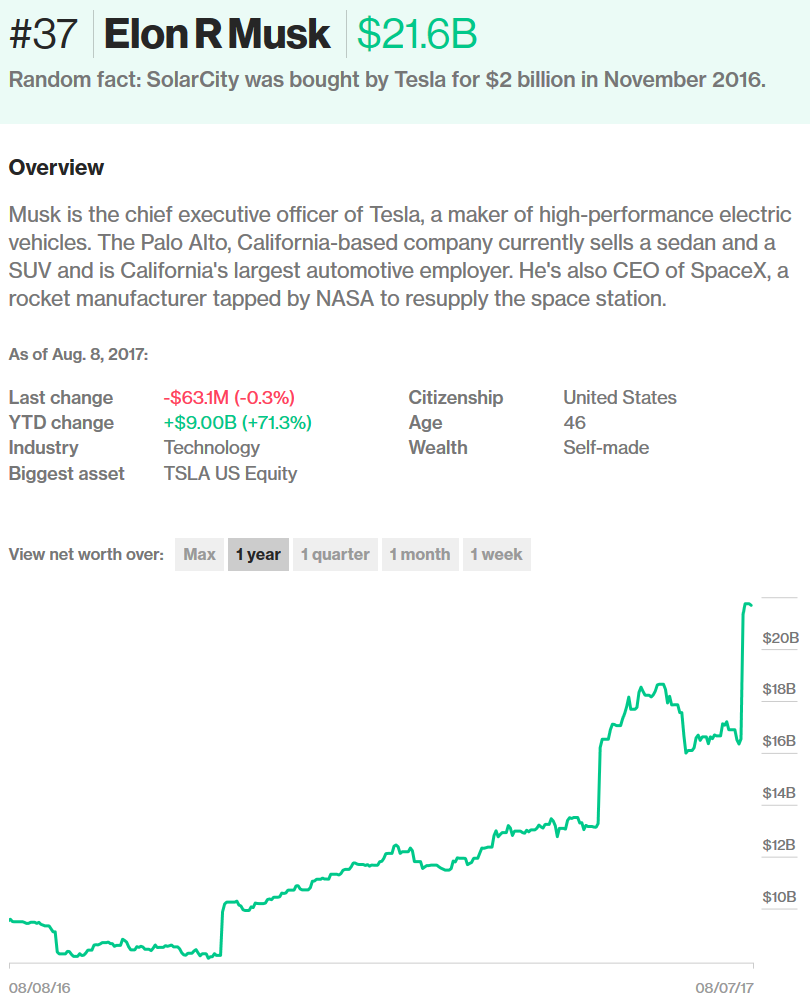Click the United States citizenship value

(620, 397)
